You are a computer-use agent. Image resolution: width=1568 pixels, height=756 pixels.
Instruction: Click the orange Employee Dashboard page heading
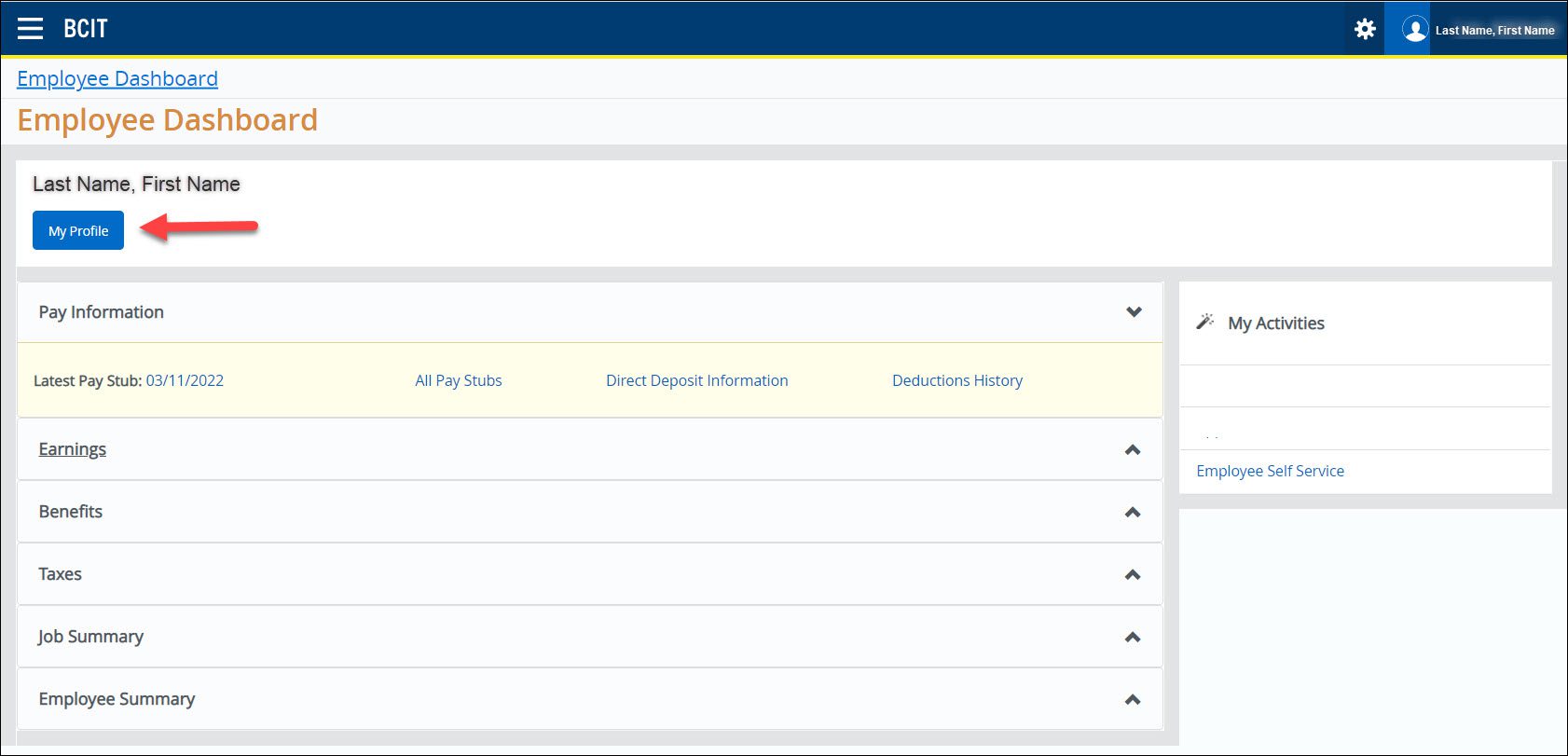tap(168, 120)
